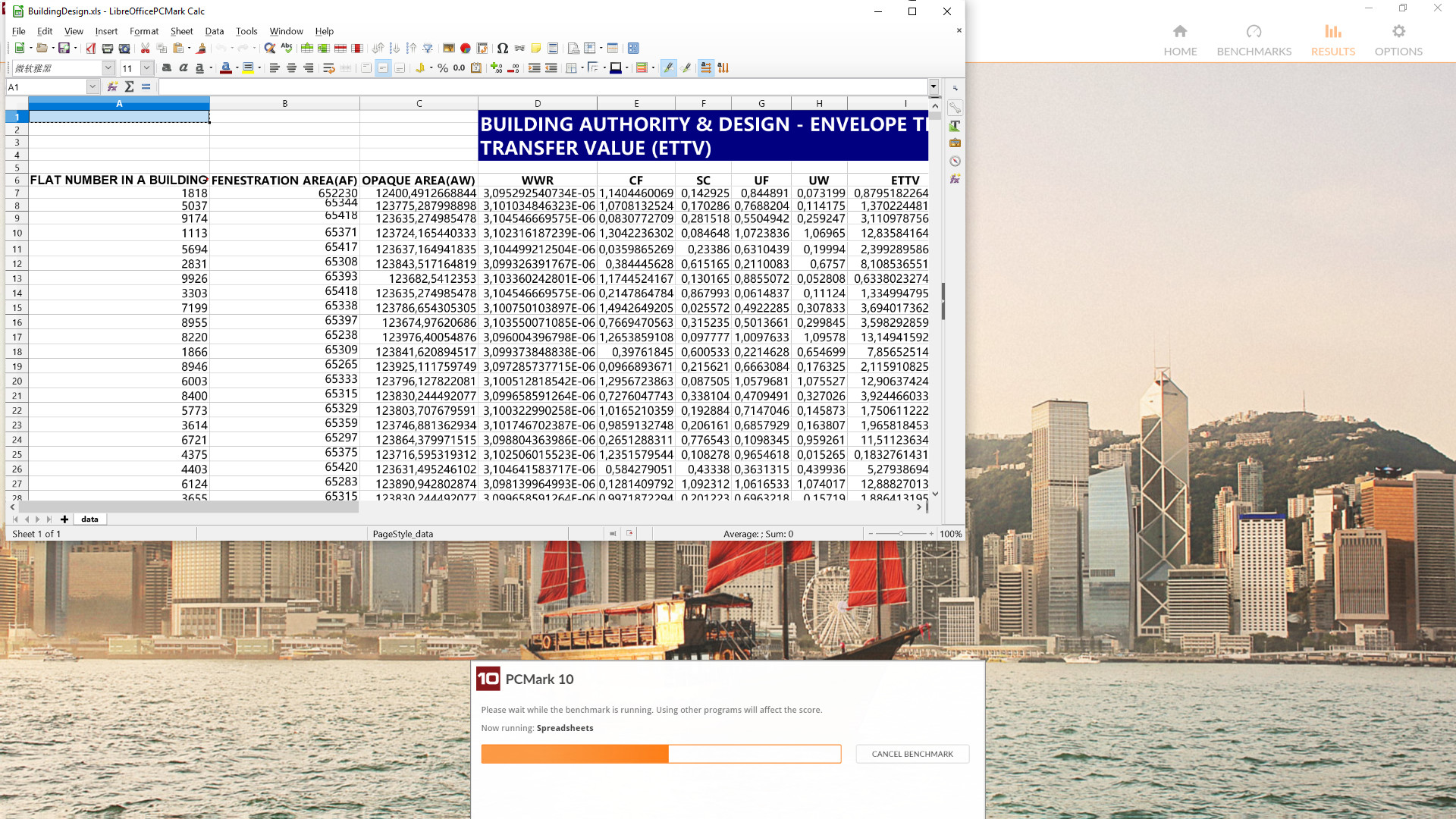This screenshot has width=1456, height=819.
Task: Sort the data ascending
Action: (x=394, y=48)
